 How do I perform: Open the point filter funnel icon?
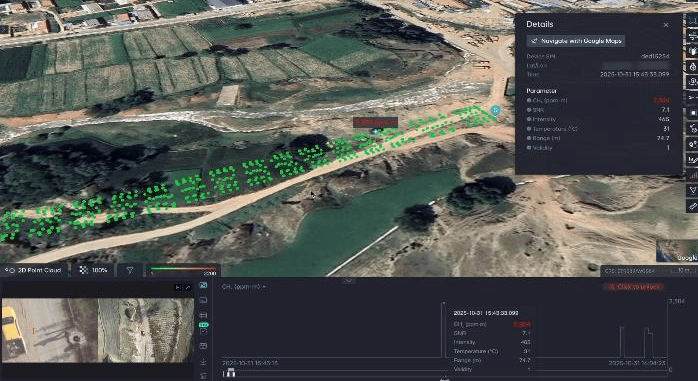130,270
